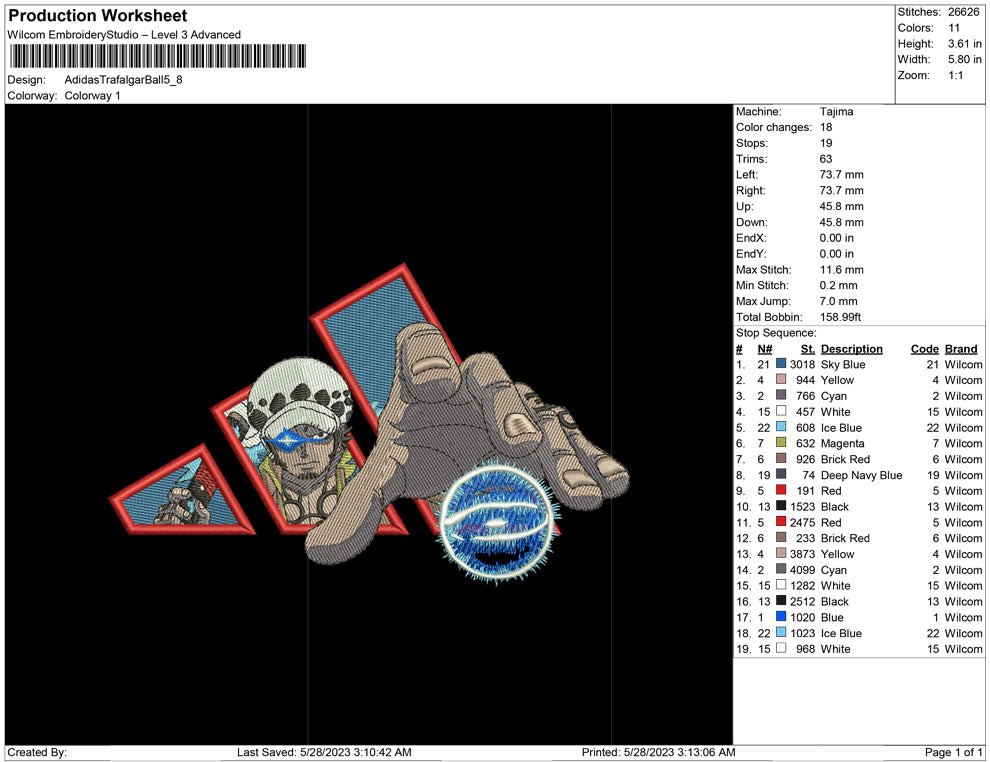
Task: Click the Last Saved timestamp in footer
Action: pyautogui.click(x=325, y=752)
